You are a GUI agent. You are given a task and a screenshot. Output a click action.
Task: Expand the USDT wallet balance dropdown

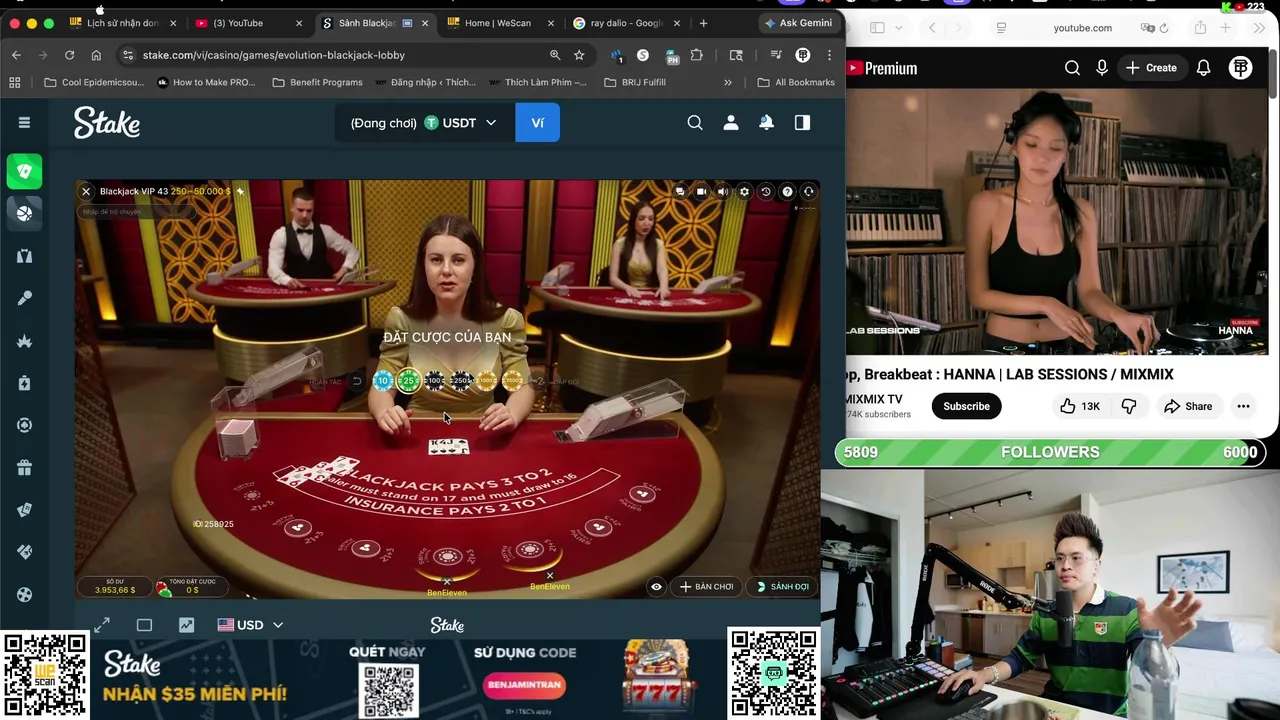(x=424, y=122)
